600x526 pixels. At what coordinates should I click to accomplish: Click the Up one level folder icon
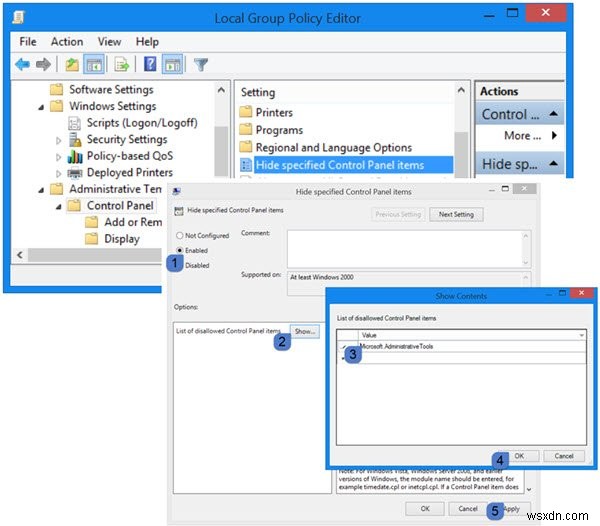coord(72,64)
